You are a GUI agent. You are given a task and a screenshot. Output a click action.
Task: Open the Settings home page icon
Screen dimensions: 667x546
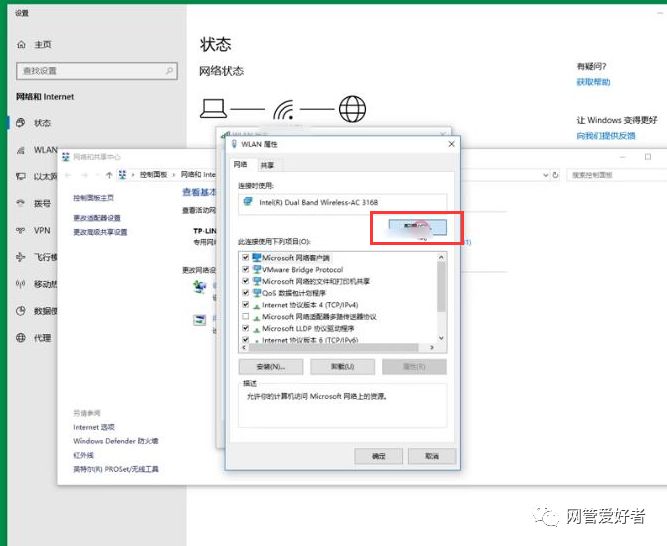(x=21, y=44)
